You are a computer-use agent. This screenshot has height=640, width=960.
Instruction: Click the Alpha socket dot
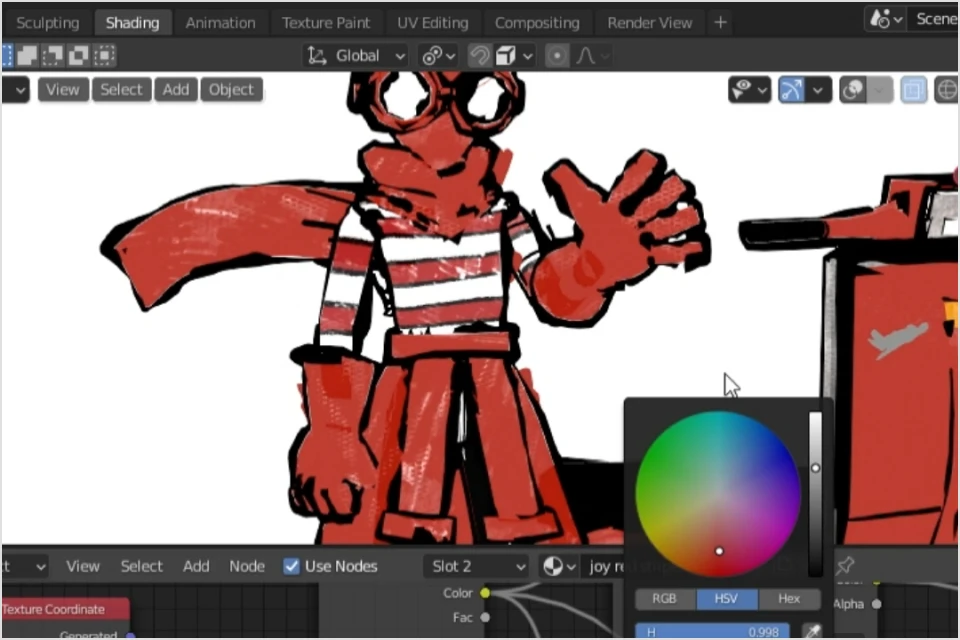click(876, 604)
